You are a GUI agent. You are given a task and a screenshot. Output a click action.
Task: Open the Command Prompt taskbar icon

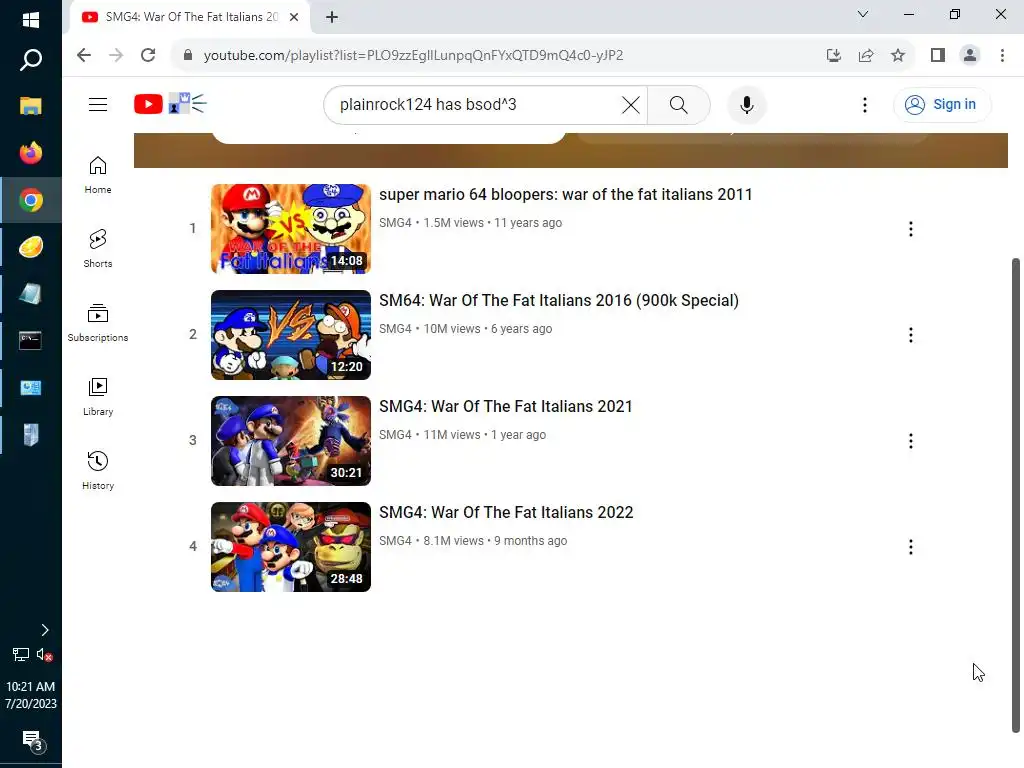coord(31,340)
